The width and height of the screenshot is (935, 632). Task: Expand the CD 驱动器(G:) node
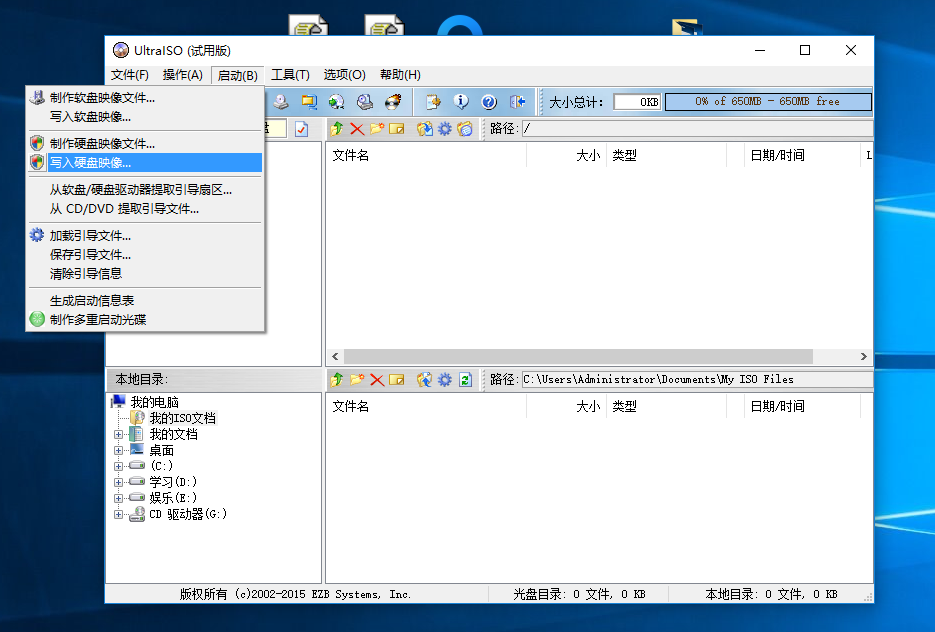(x=118, y=514)
